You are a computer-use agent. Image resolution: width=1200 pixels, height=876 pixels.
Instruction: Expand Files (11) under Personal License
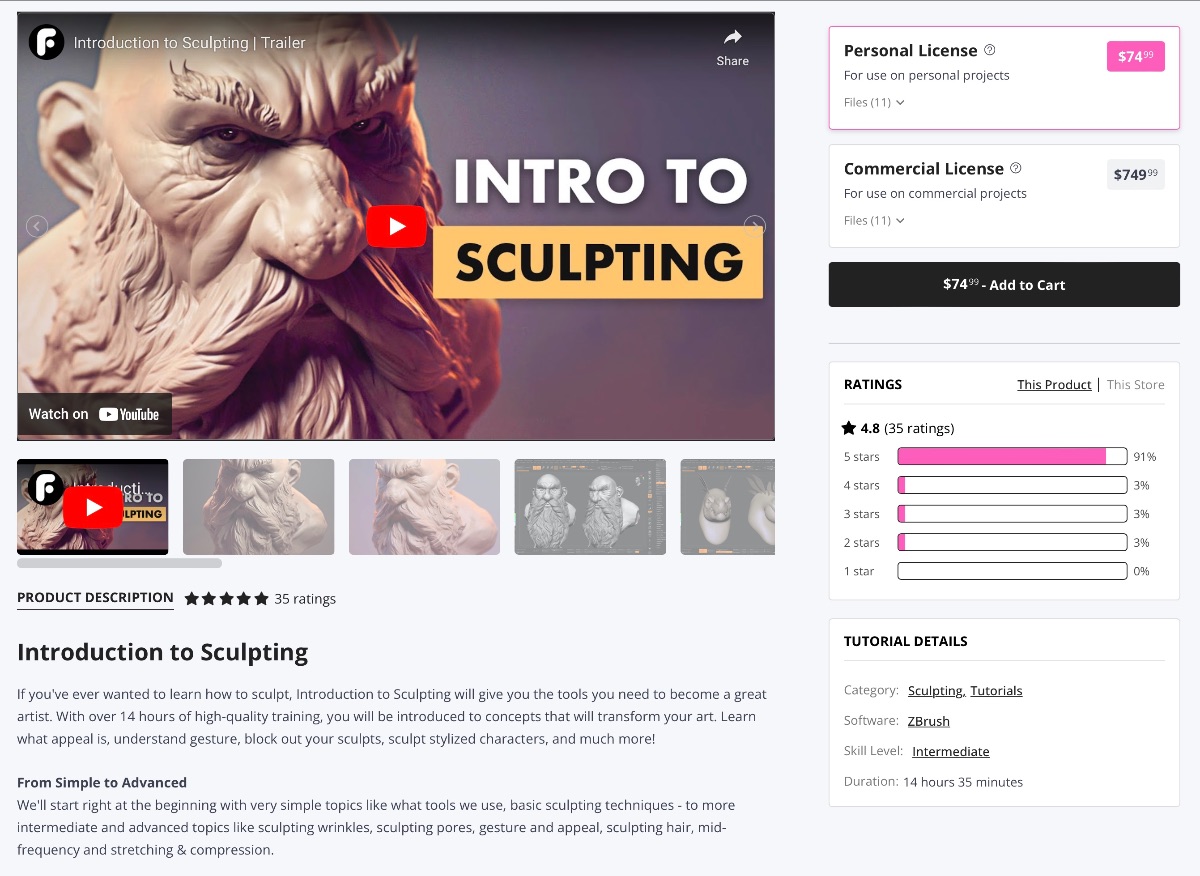[x=874, y=102]
